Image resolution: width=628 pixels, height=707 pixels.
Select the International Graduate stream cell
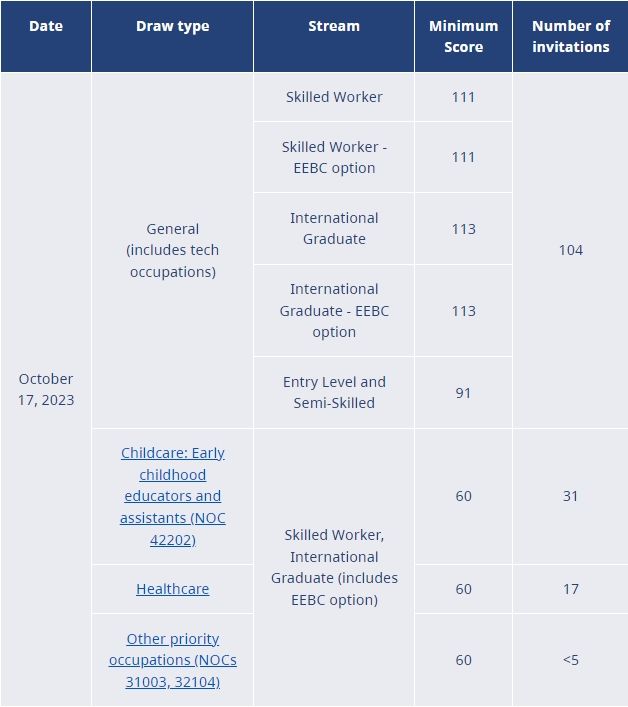click(334, 229)
